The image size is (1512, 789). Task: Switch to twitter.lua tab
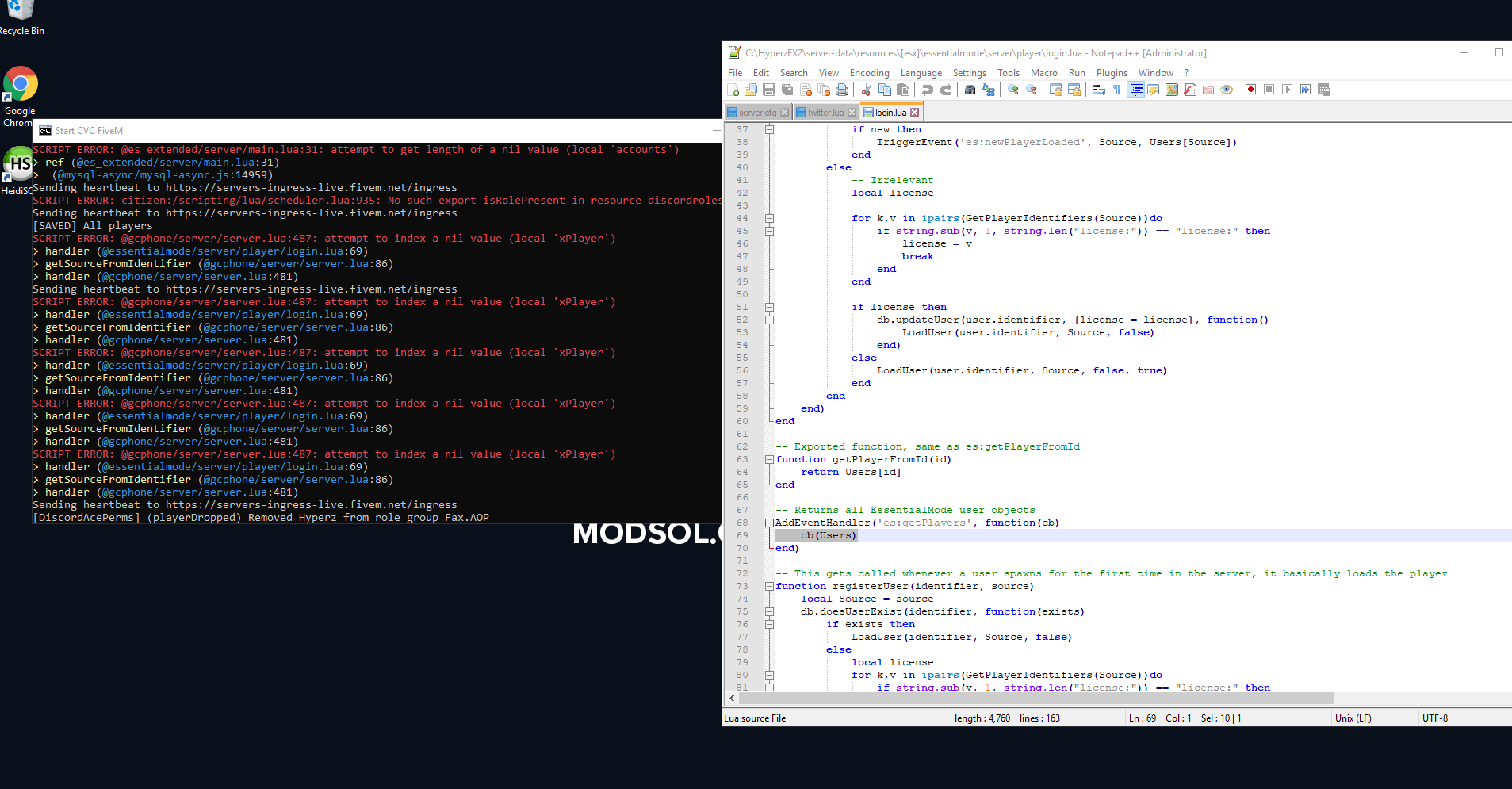tap(825, 113)
